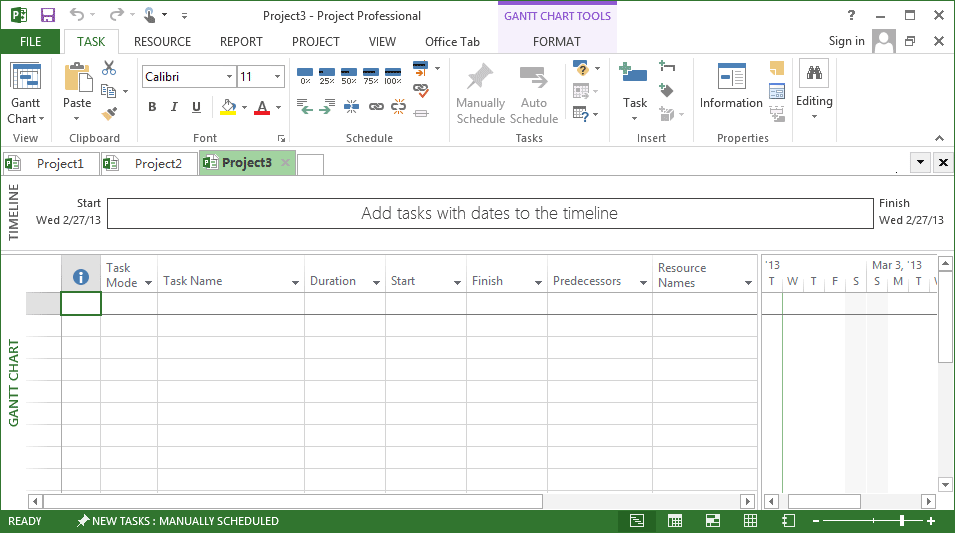Toggle Italic text style
Viewport: 955px width, 533px height.
[x=174, y=107]
